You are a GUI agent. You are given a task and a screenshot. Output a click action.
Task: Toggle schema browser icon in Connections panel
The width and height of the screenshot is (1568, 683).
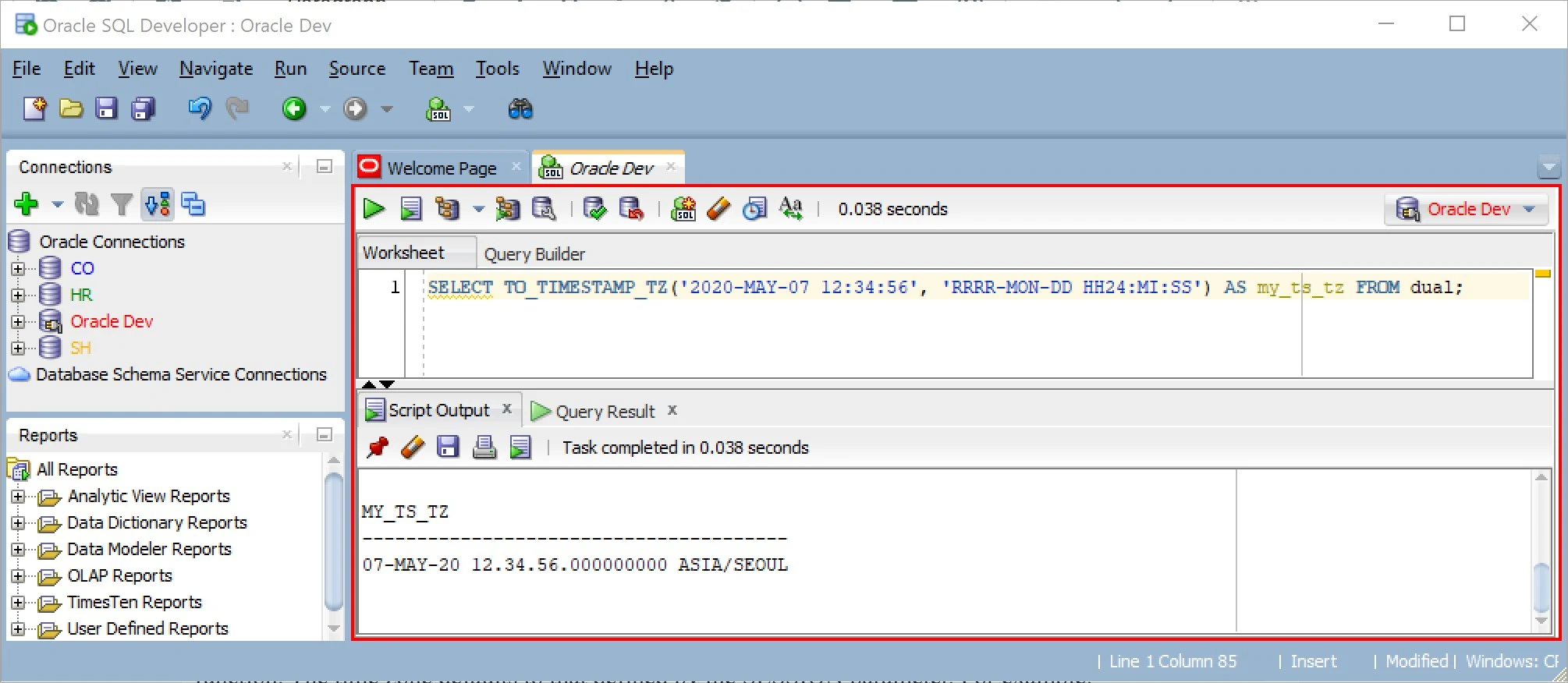[158, 204]
